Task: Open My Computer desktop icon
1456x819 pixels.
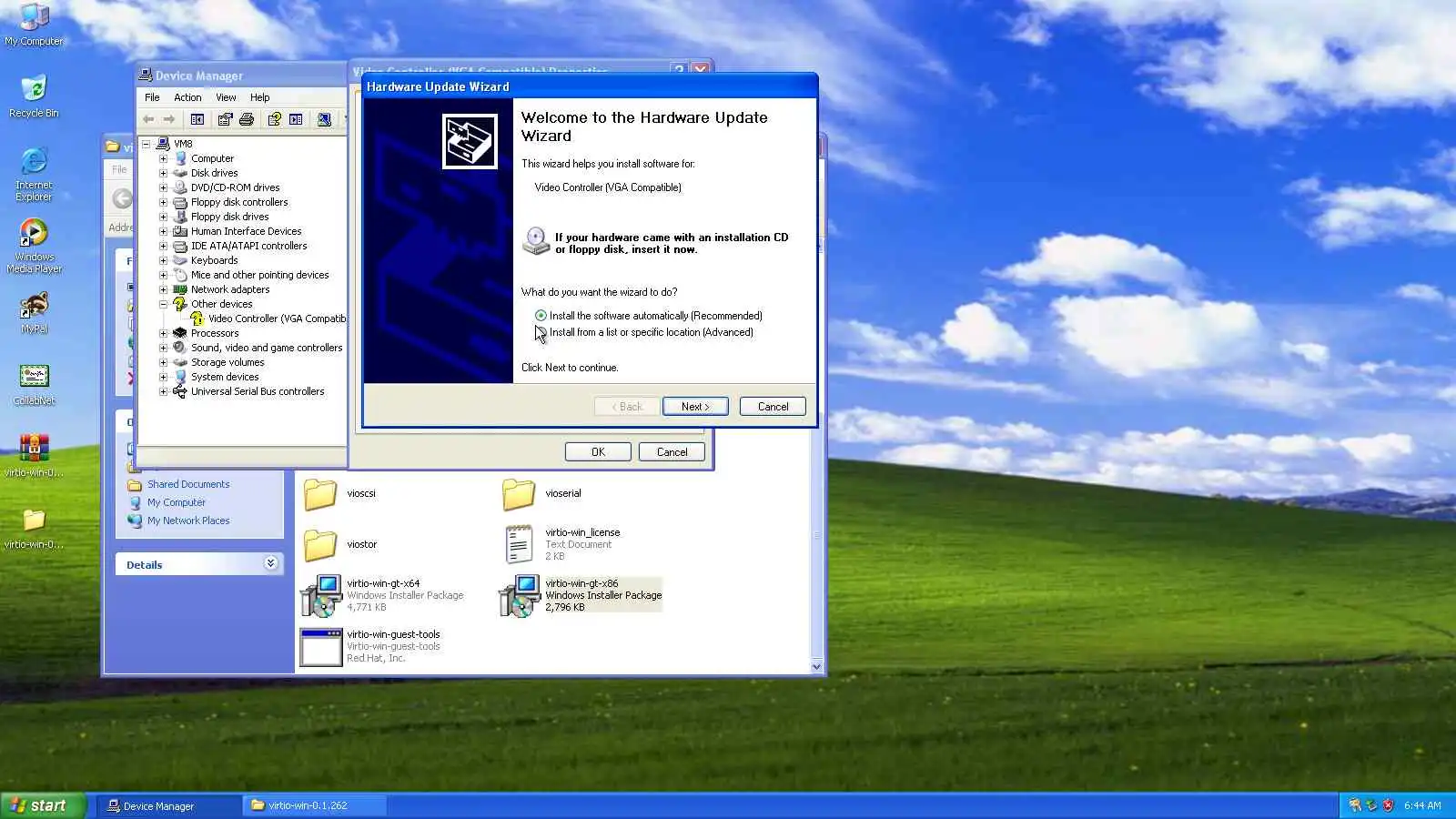Action: click(34, 25)
